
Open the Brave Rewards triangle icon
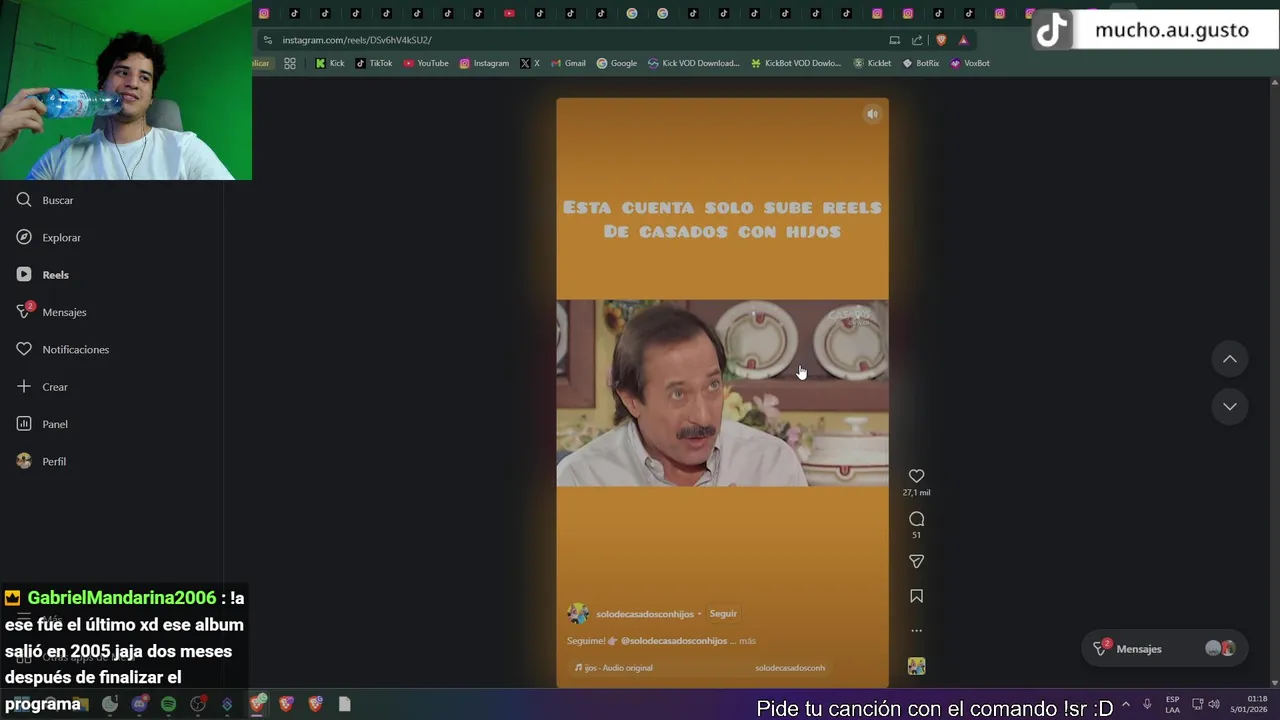[x=963, y=40]
